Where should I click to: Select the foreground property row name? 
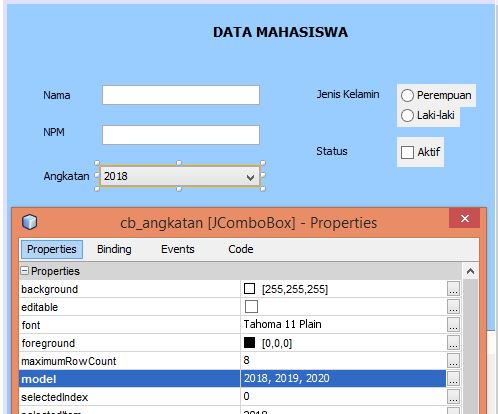pyautogui.click(x=48, y=343)
